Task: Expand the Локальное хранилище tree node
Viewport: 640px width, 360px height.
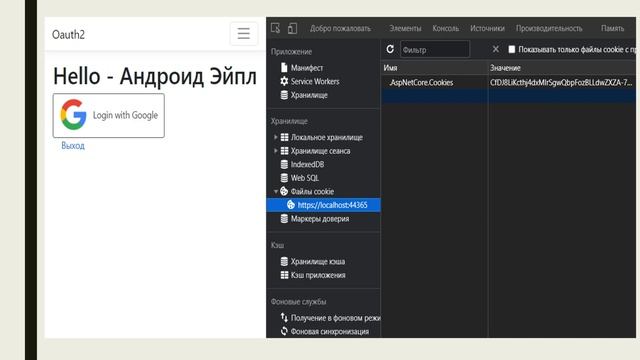Action: pyautogui.click(x=276, y=137)
